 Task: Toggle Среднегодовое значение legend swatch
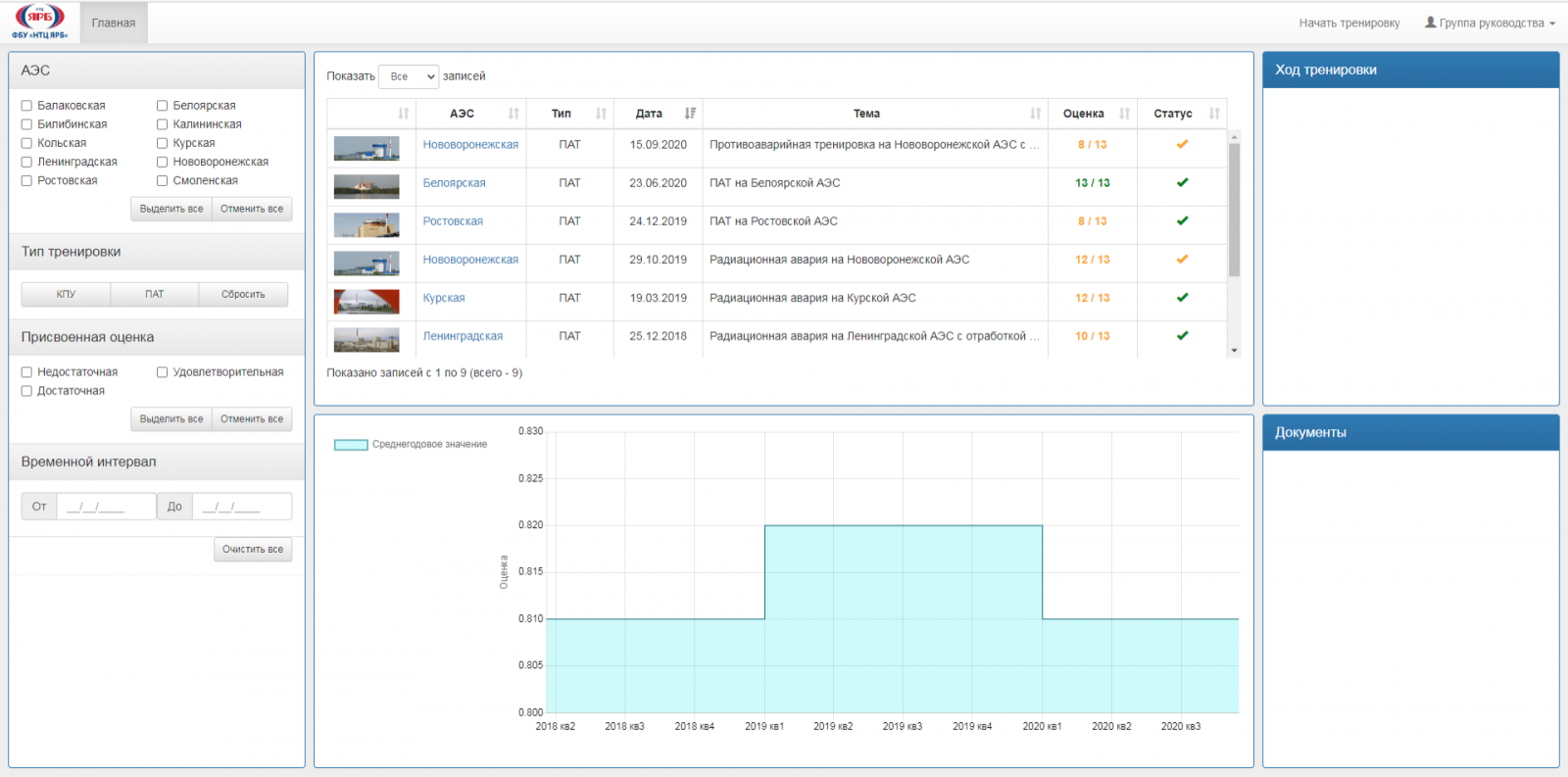coord(351,445)
